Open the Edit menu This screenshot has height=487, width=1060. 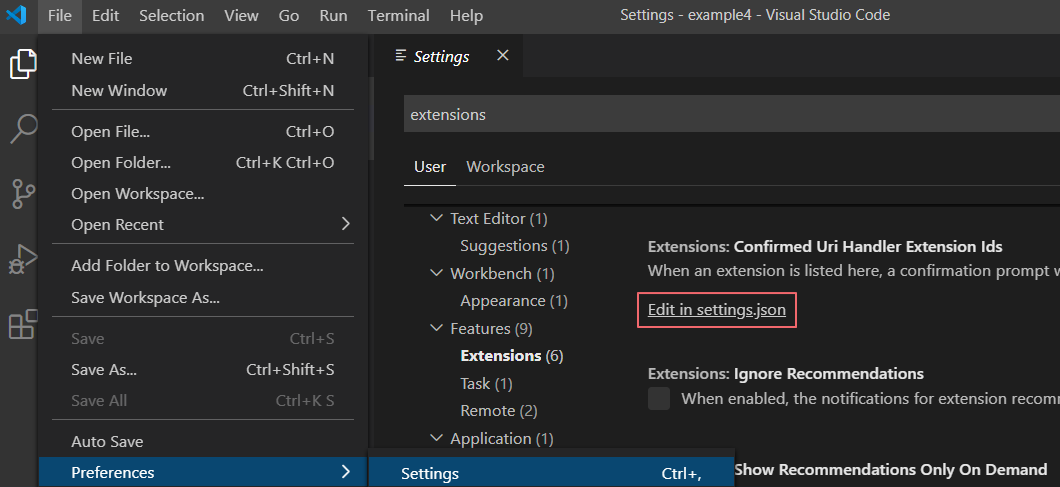pyautogui.click(x=105, y=16)
